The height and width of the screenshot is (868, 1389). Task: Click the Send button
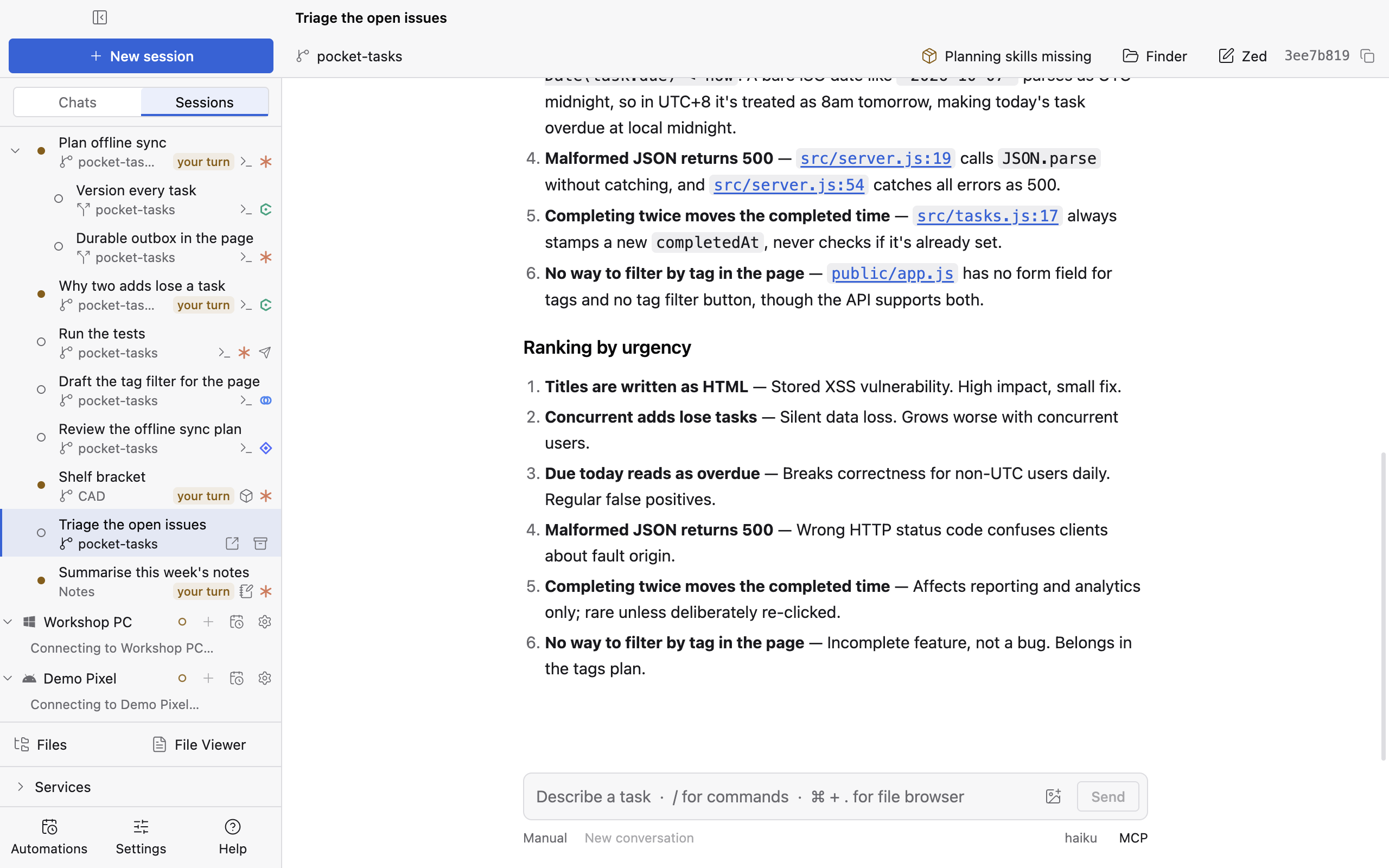click(x=1108, y=796)
